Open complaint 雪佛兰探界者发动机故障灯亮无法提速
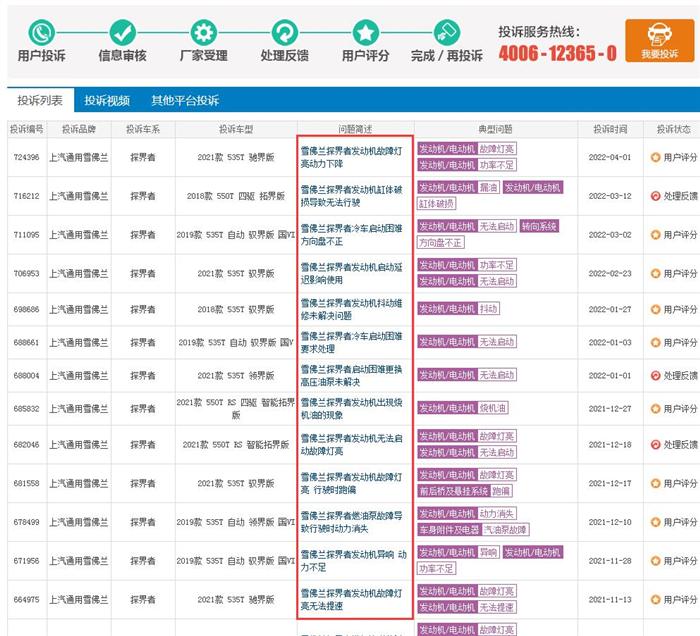Image resolution: width=700 pixels, height=636 pixels. (351, 599)
